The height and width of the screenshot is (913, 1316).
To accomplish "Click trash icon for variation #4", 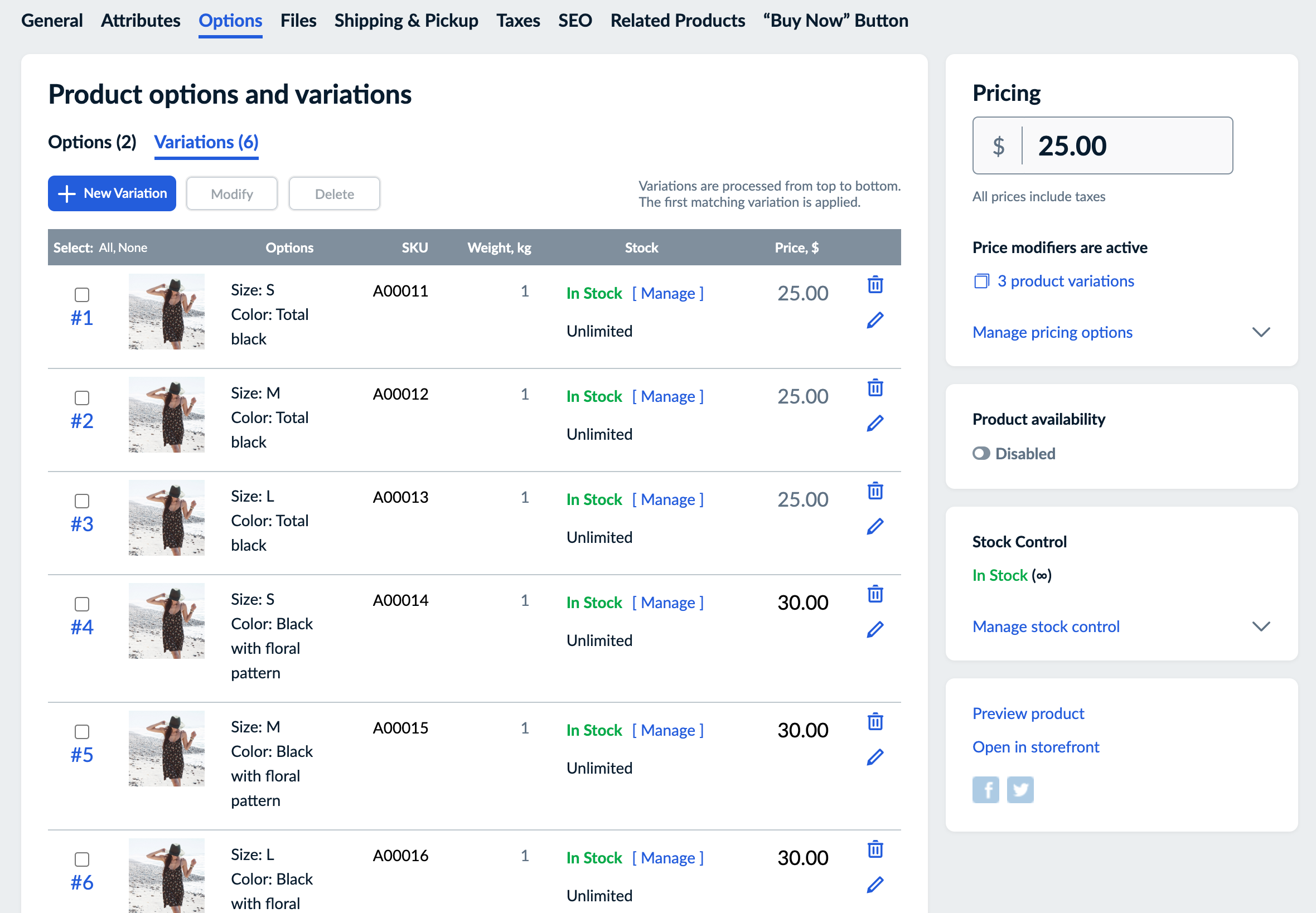I will point(875,594).
